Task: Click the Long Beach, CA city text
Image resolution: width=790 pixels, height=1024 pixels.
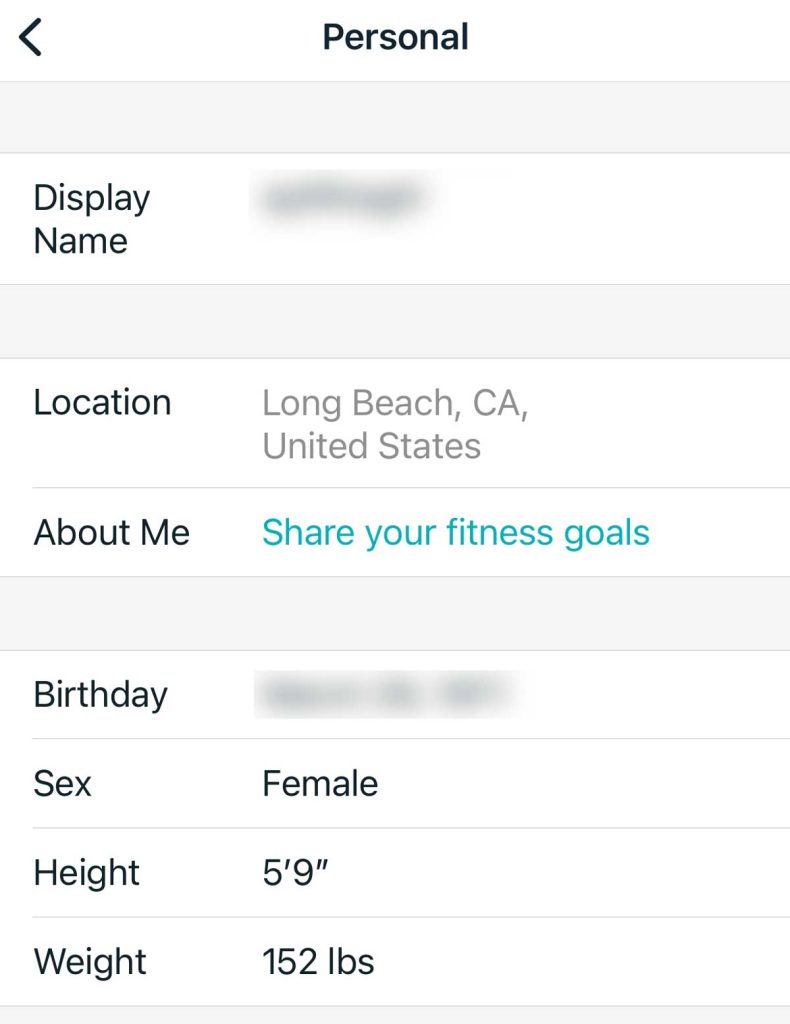Action: (395, 403)
